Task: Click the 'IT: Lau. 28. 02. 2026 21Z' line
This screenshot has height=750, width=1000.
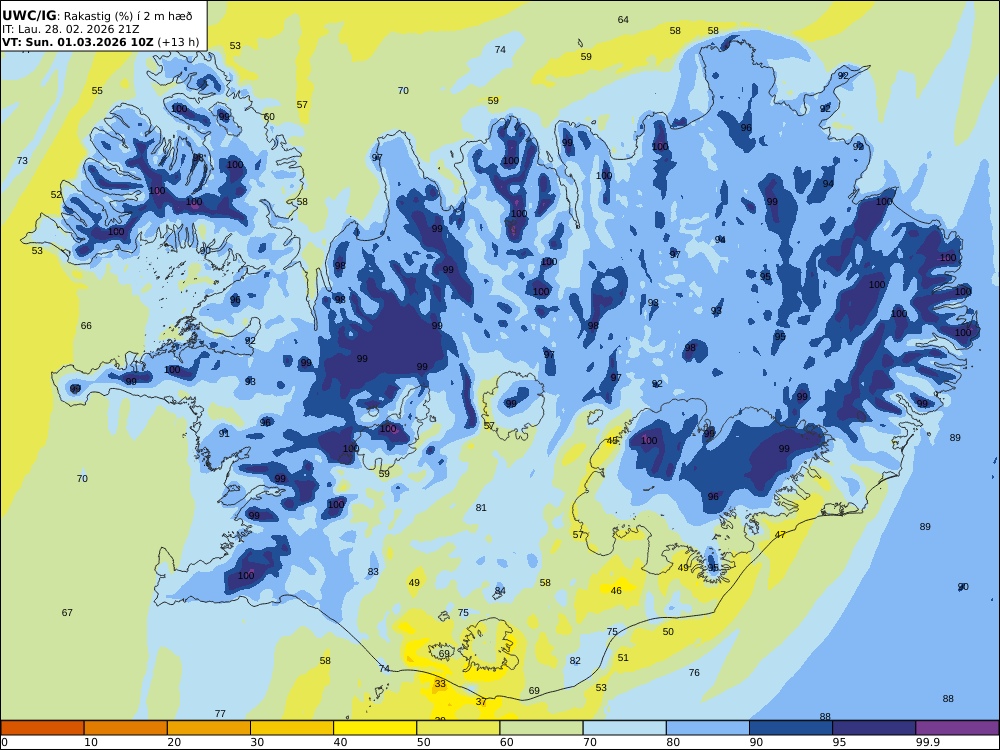Action: pos(70,29)
